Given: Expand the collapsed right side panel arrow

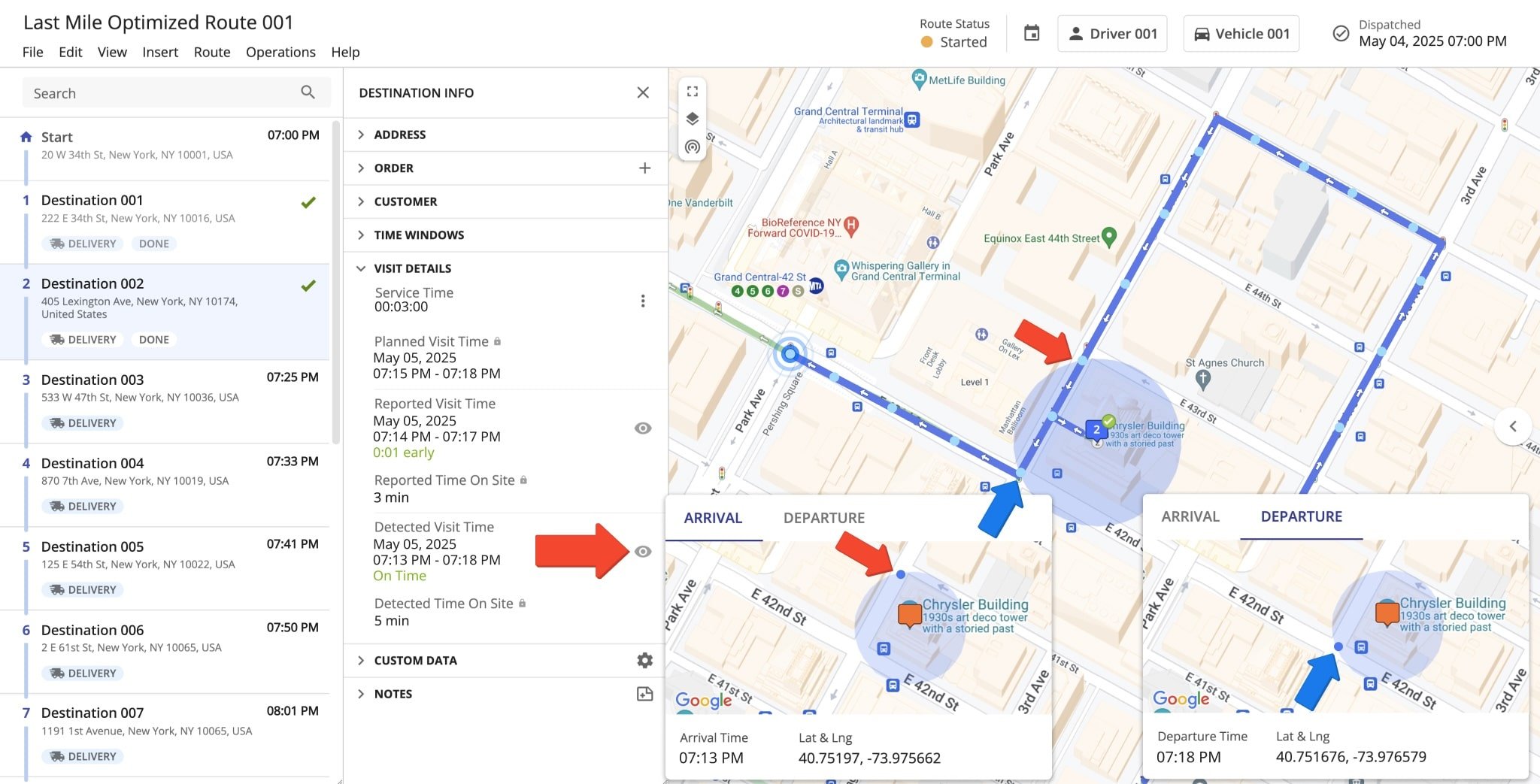Looking at the screenshot, I should [1513, 426].
